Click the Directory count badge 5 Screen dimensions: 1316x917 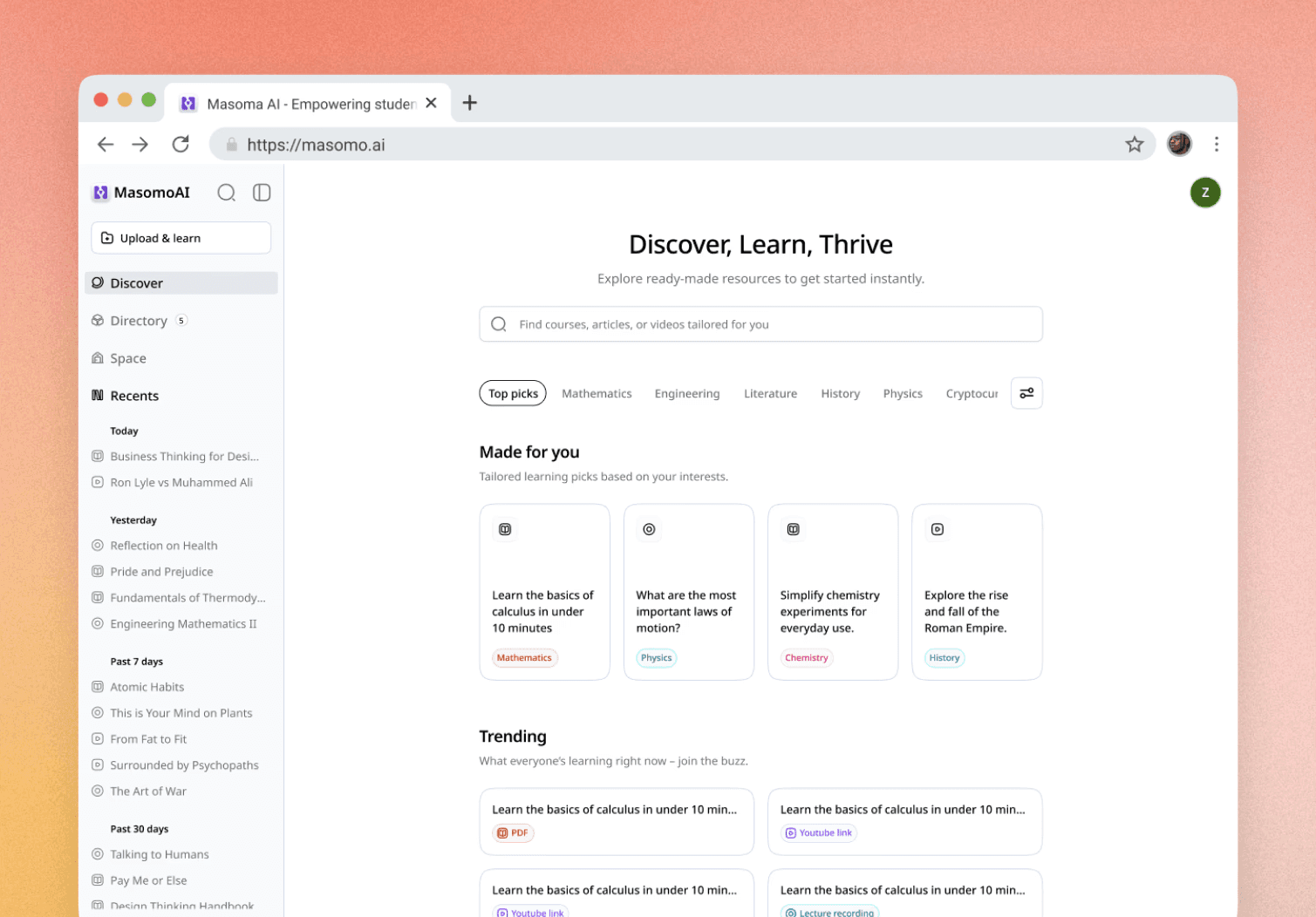(181, 321)
